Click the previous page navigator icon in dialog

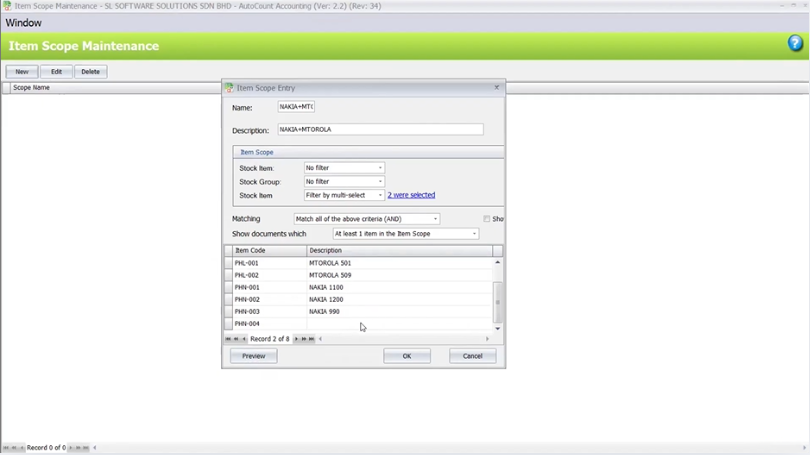point(236,339)
